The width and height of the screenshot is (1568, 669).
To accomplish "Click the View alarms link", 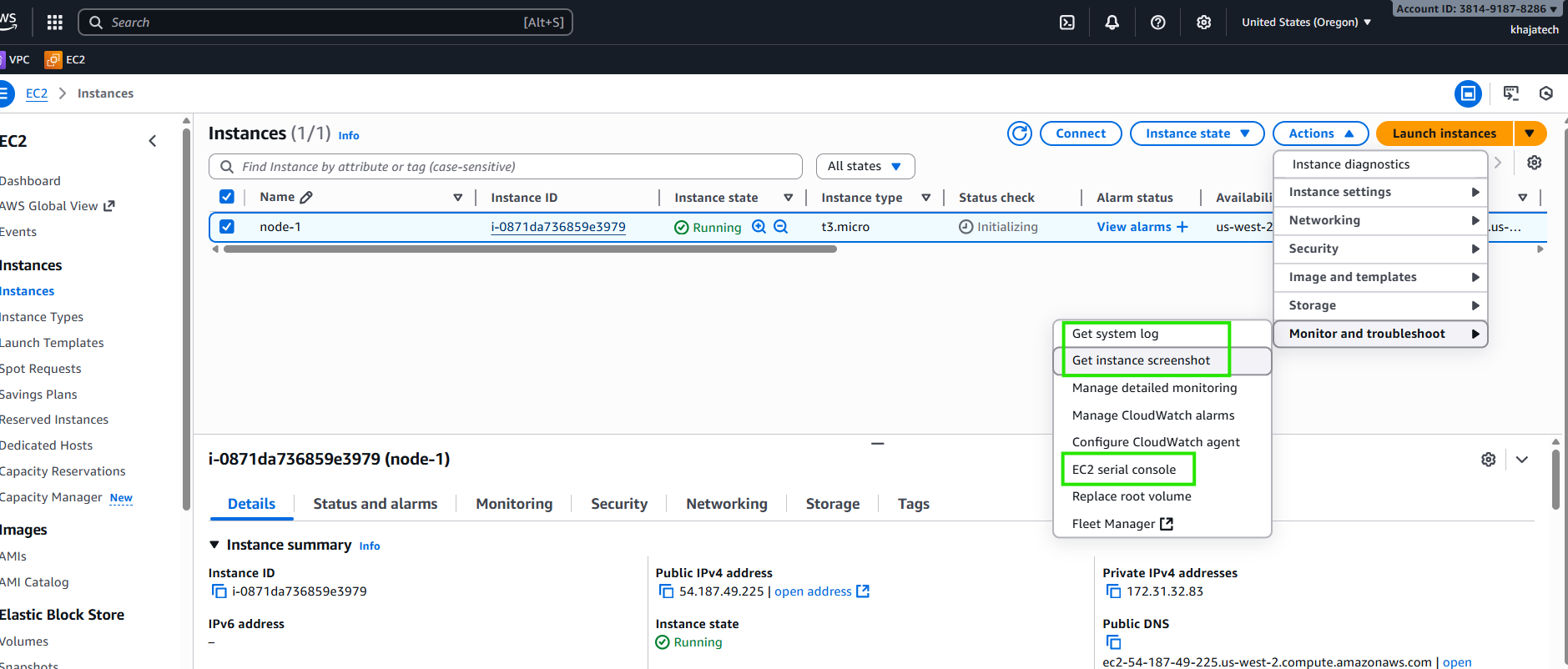I will pos(1142,227).
